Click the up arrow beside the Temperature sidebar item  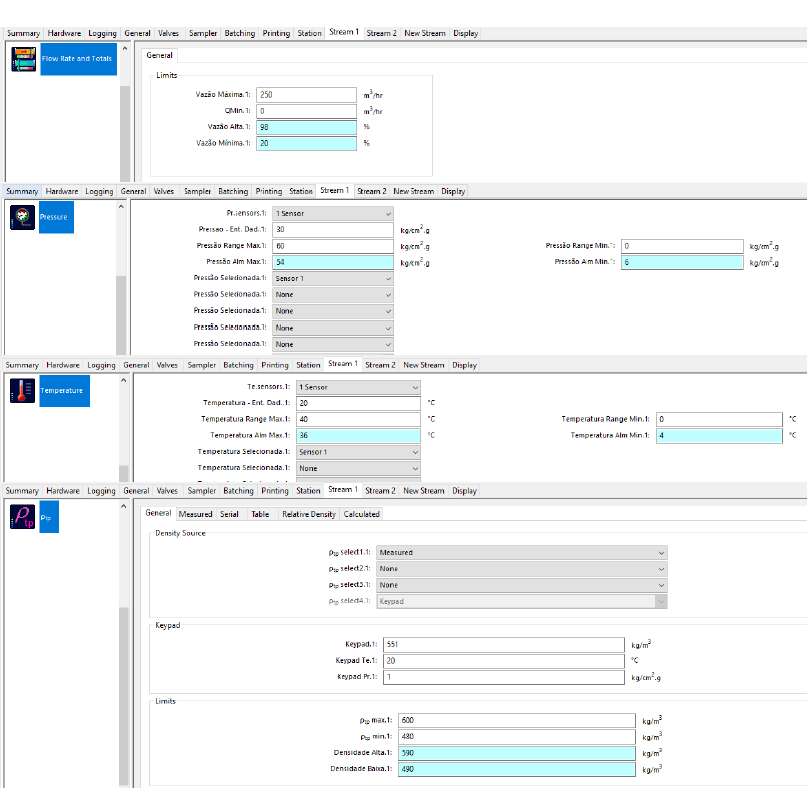click(x=123, y=380)
